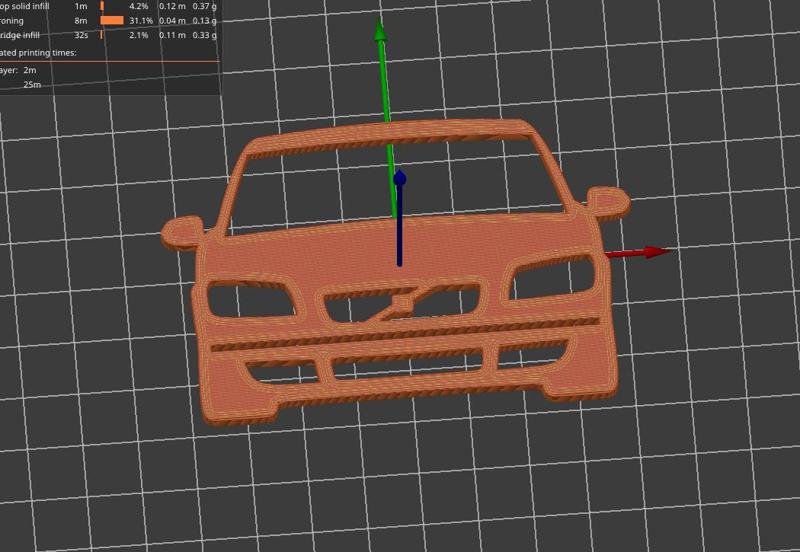
Task: Click the first layer '2m' time value
Action: [30, 70]
